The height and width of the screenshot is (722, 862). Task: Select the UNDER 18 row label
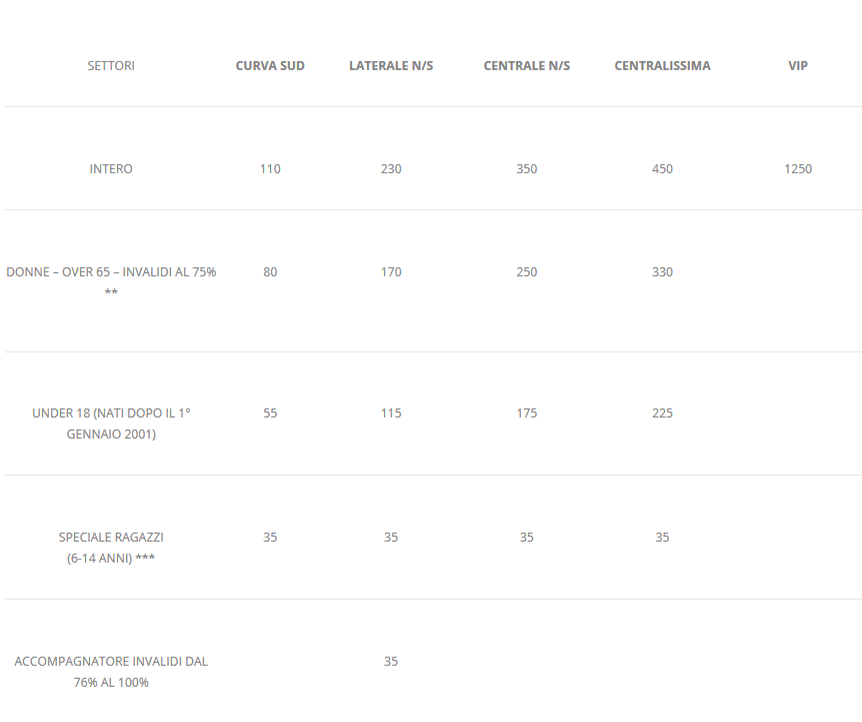coord(111,423)
